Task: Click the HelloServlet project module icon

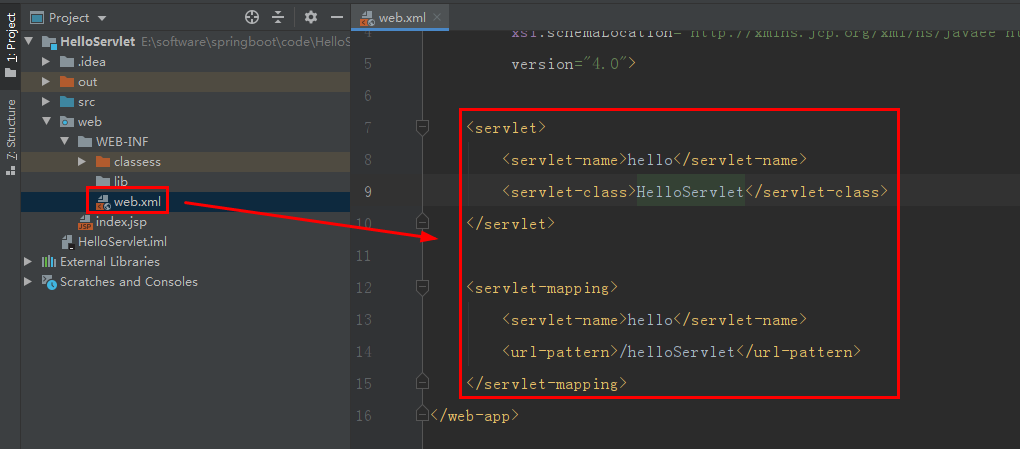Action: coord(49,42)
